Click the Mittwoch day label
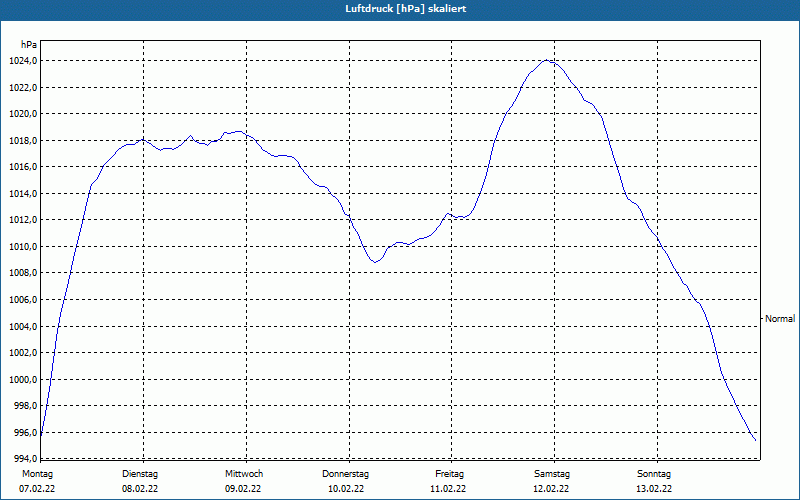Viewport: 800px width, 500px height. 244,474
